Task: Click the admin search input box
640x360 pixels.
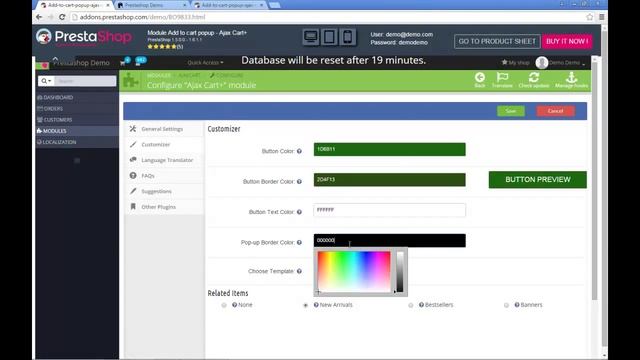Action: (x=85, y=81)
